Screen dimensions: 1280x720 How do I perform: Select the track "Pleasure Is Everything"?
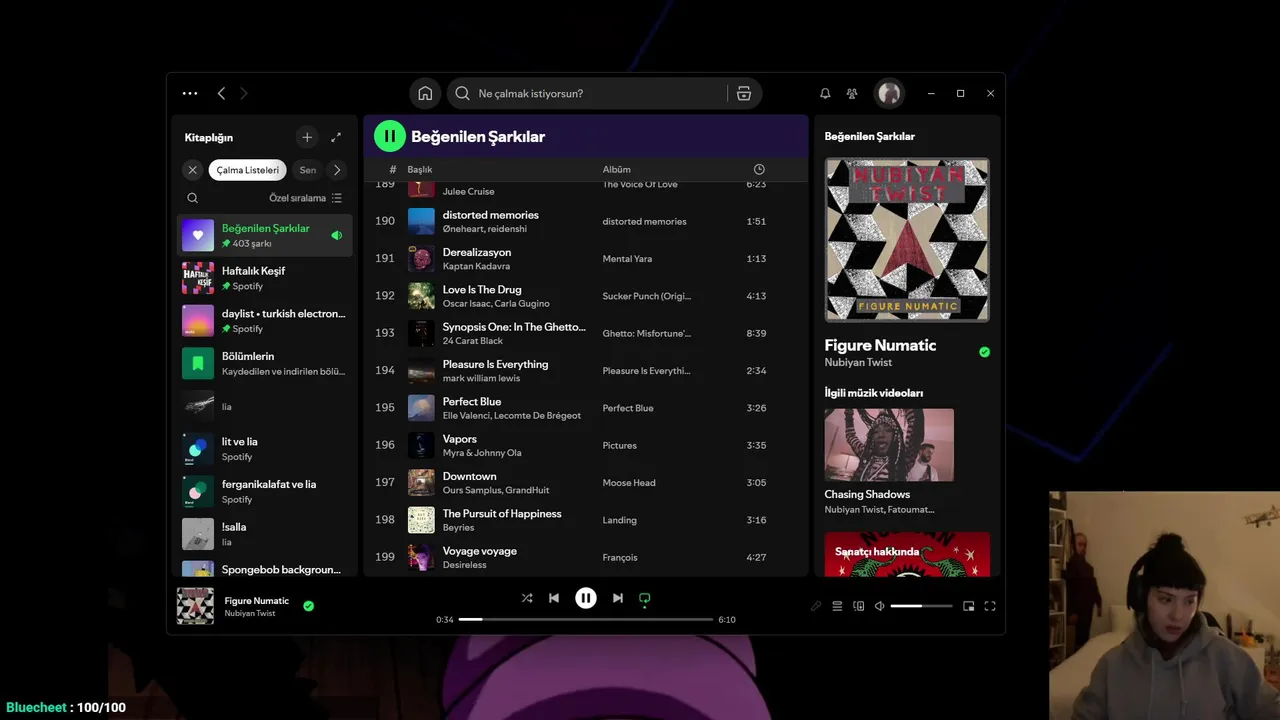pyautogui.click(x=495, y=364)
